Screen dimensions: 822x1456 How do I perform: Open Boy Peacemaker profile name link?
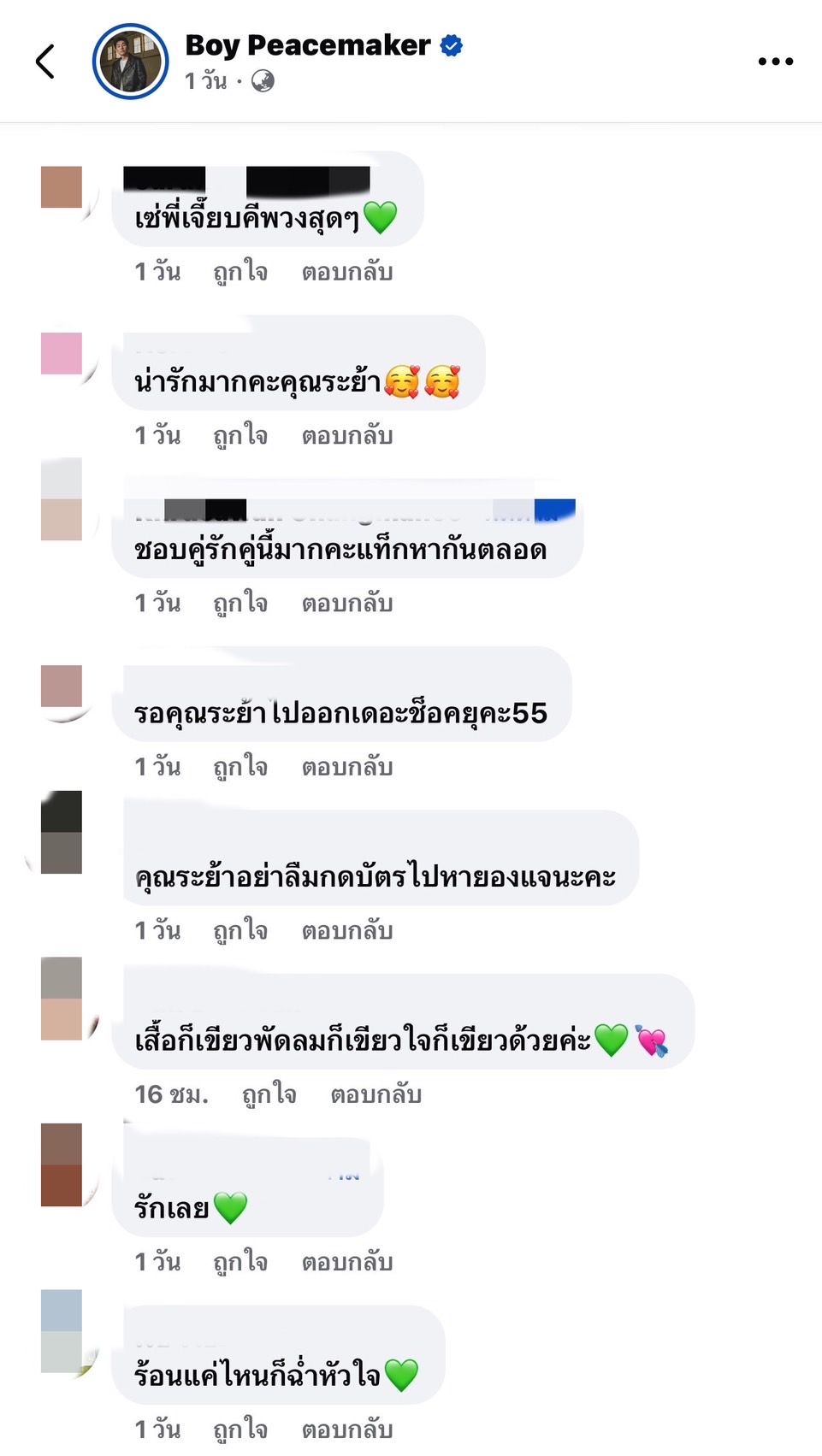308,45
